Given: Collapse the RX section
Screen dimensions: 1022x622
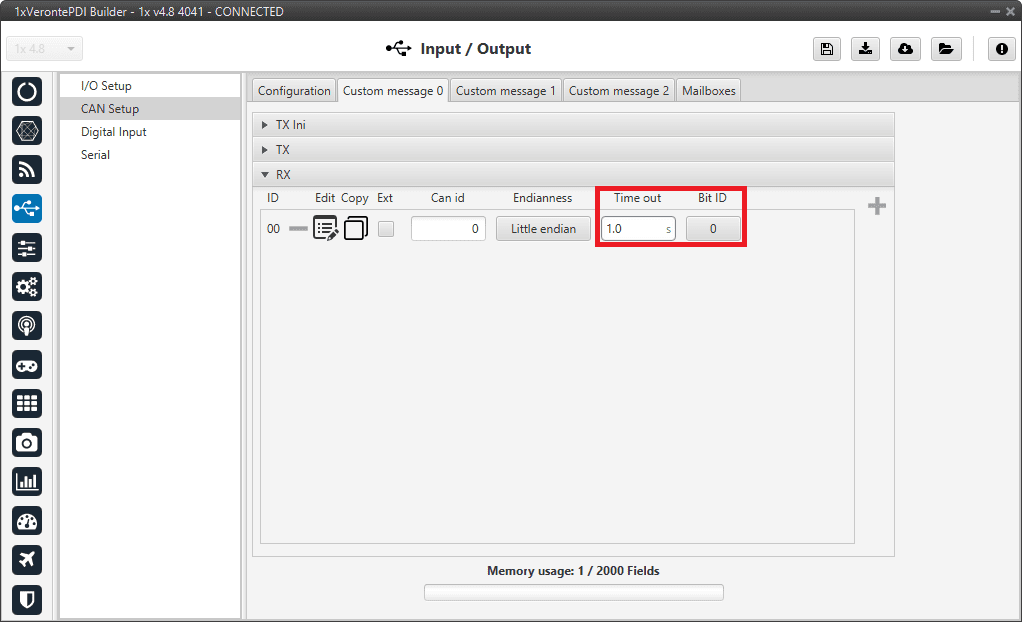Looking at the screenshot, I should point(282,175).
